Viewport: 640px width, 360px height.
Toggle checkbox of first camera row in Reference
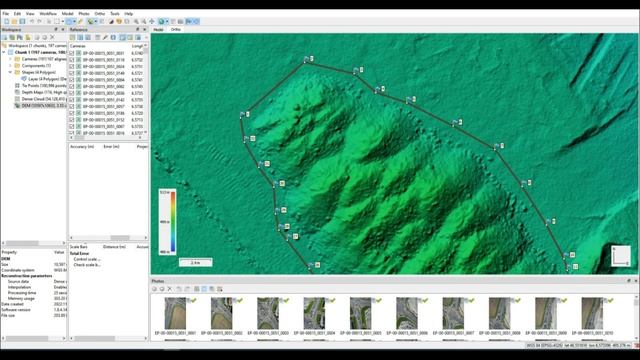tap(72, 53)
